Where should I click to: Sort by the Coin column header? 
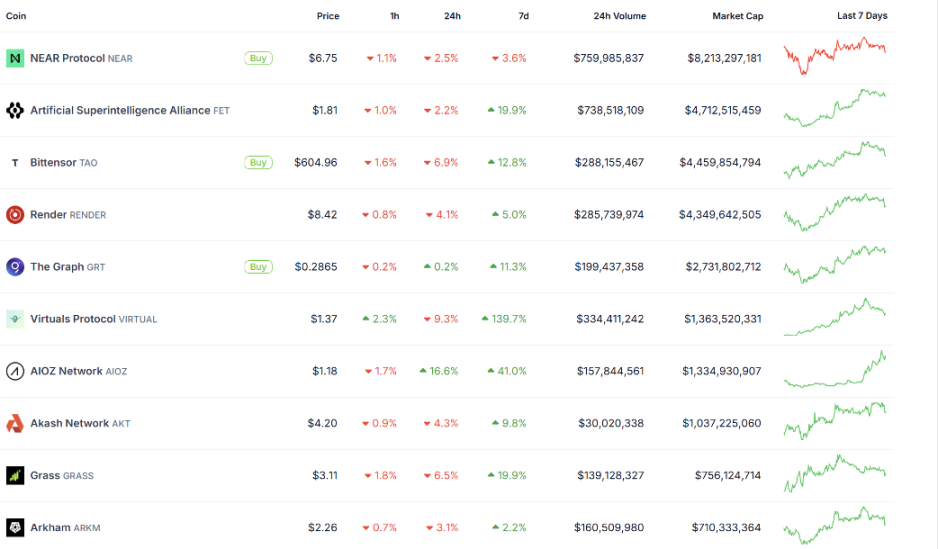click(x=16, y=16)
